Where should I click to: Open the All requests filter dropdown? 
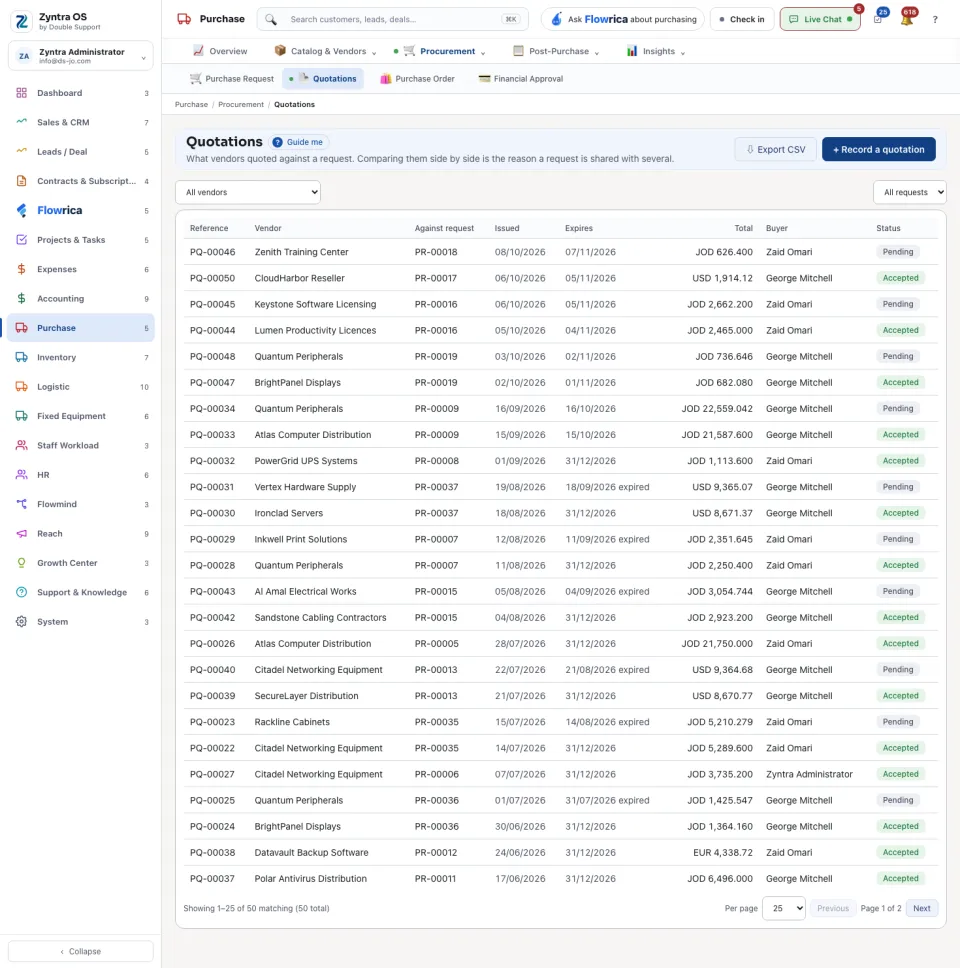coord(909,193)
